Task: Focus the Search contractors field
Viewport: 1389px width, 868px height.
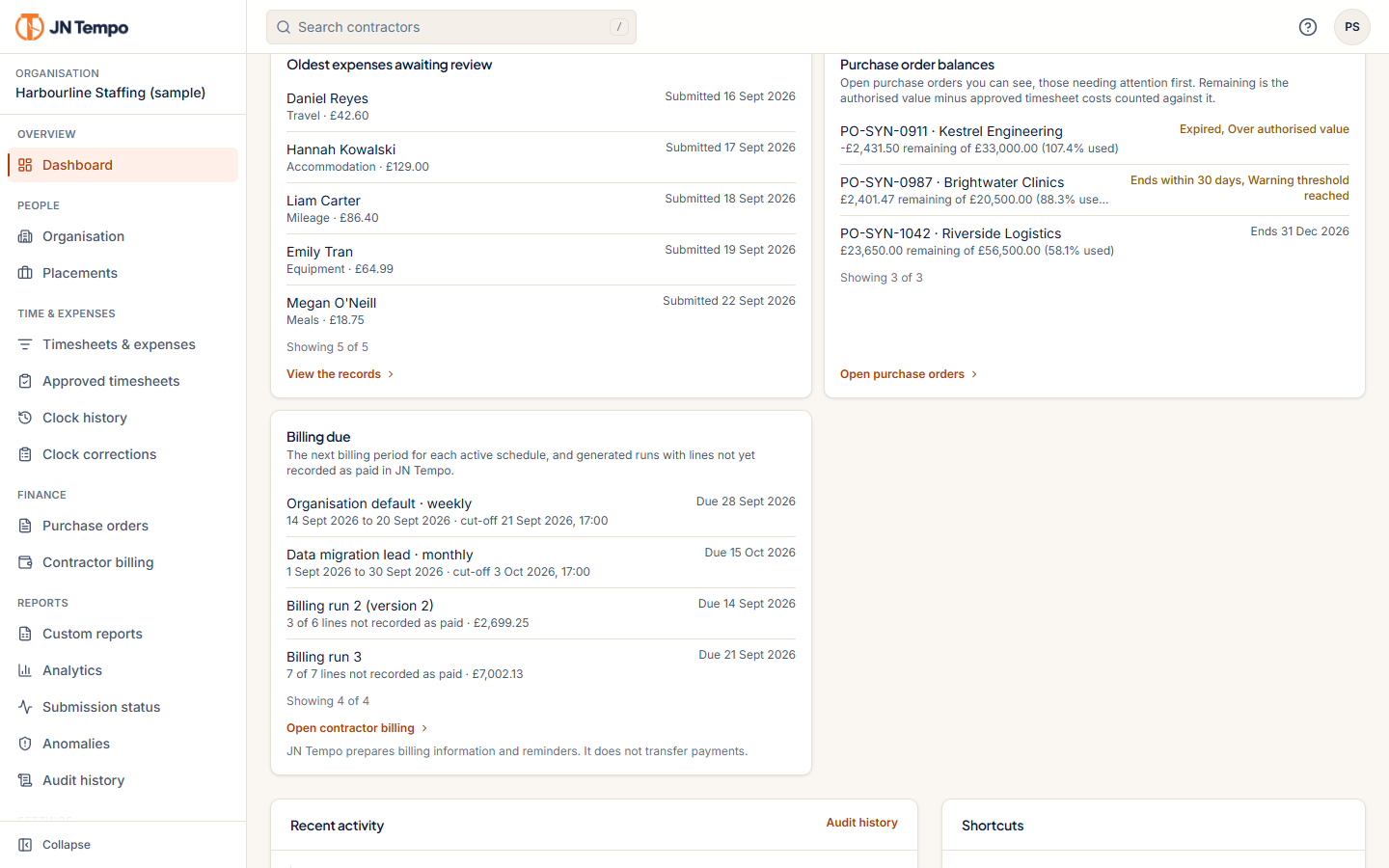Action: point(451,27)
